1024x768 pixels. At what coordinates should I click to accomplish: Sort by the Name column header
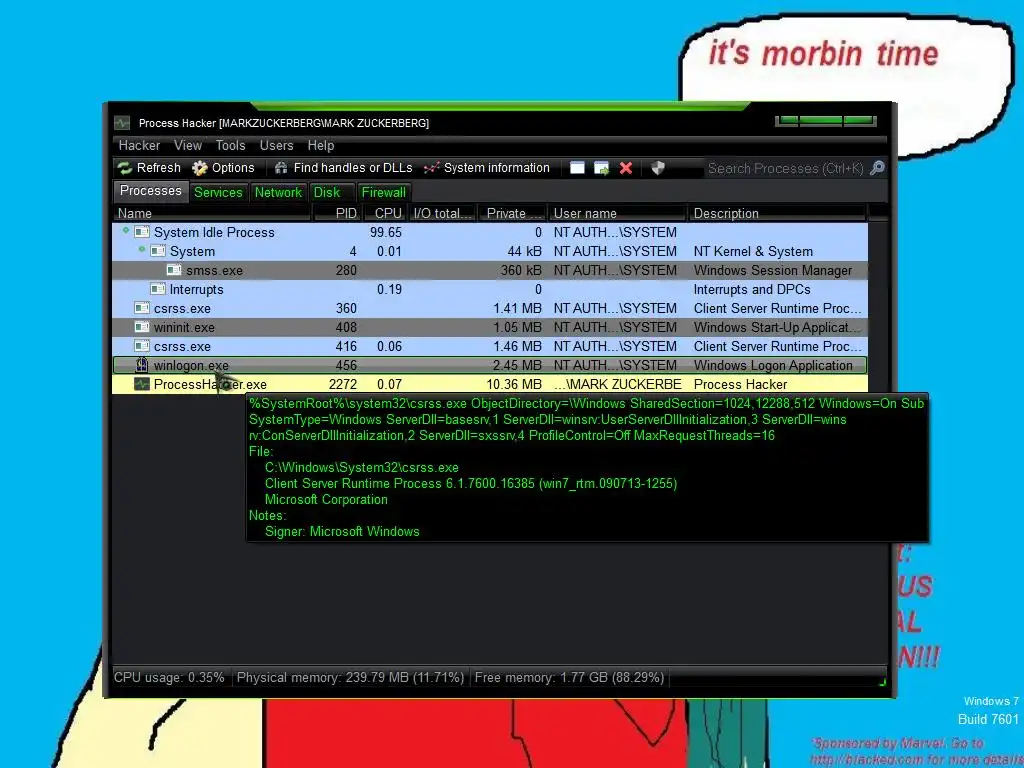click(x=212, y=214)
